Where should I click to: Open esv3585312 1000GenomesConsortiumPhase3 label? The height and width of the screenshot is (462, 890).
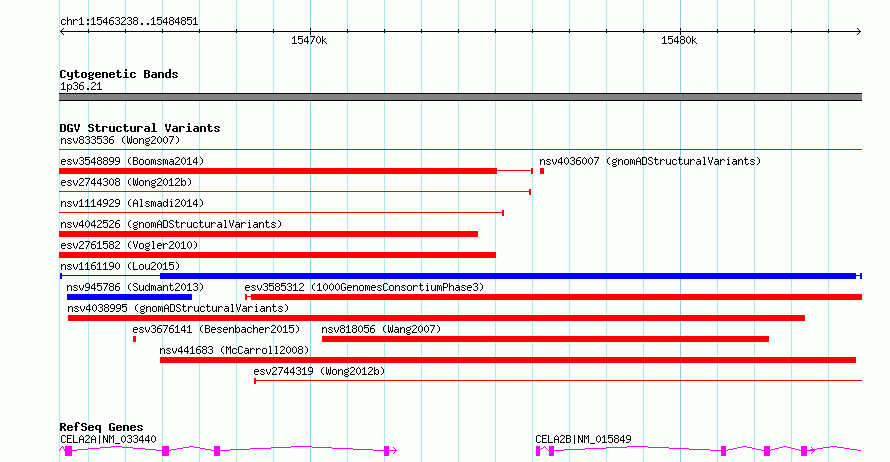(364, 287)
